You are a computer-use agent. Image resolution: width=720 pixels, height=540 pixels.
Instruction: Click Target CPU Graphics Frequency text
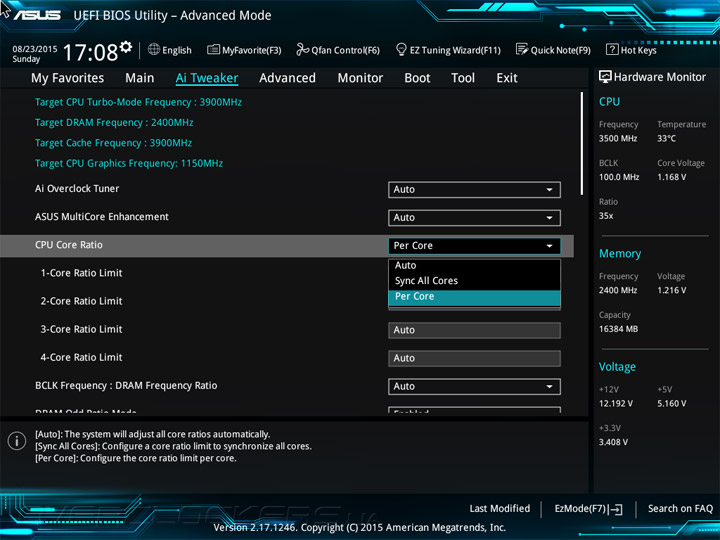129,163
